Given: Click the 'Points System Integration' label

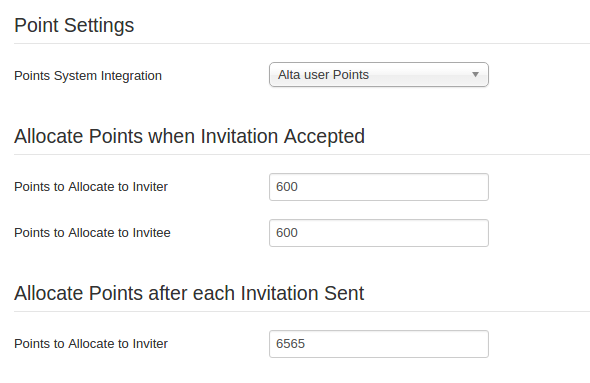Looking at the screenshot, I should [88, 76].
